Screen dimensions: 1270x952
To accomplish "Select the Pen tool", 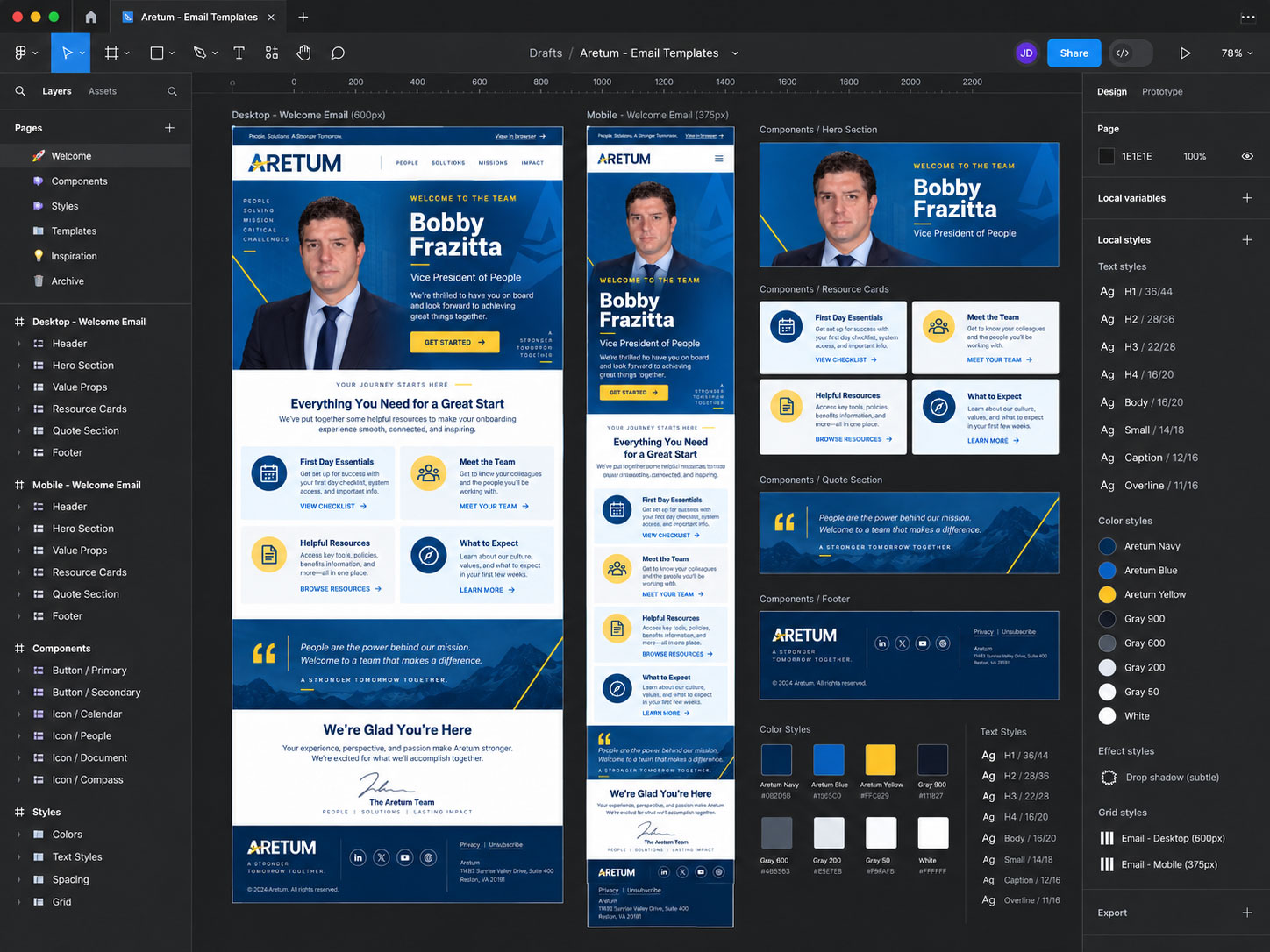I will [x=200, y=53].
